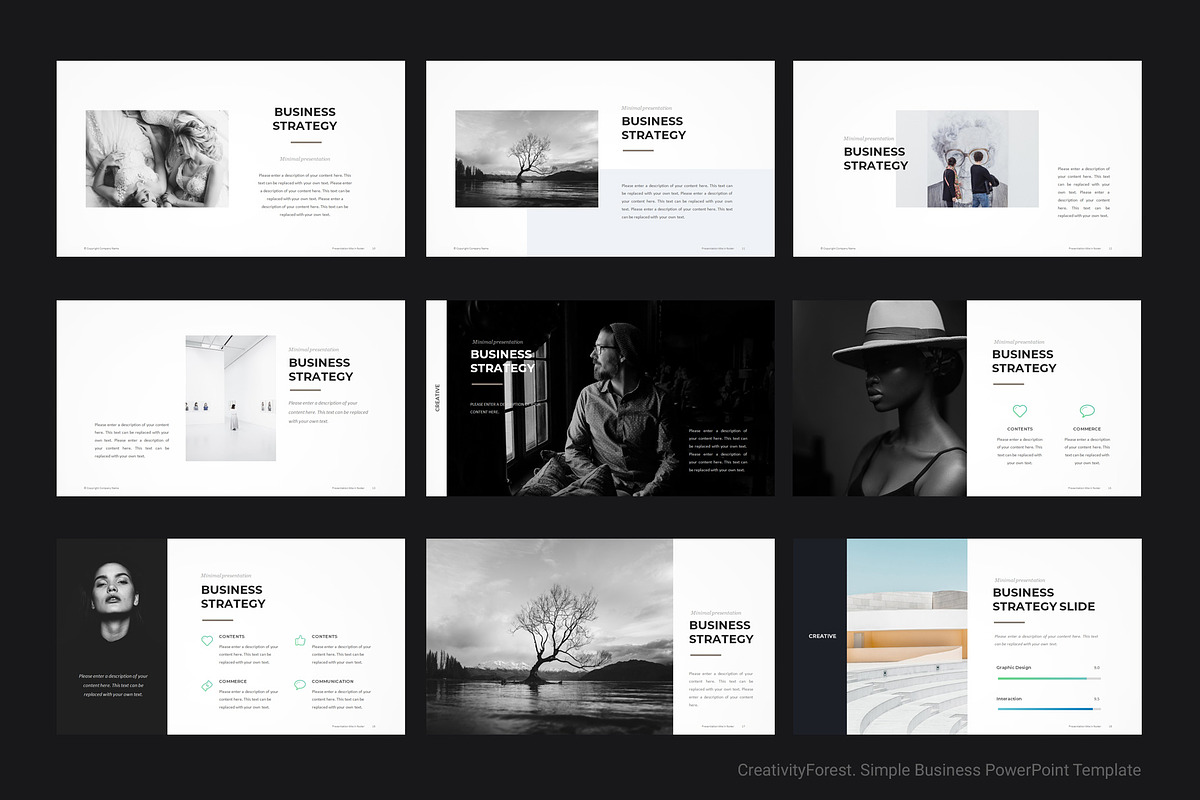Open the large lone tree lake photo slide
The width and height of the screenshot is (1200, 800).
point(600,637)
